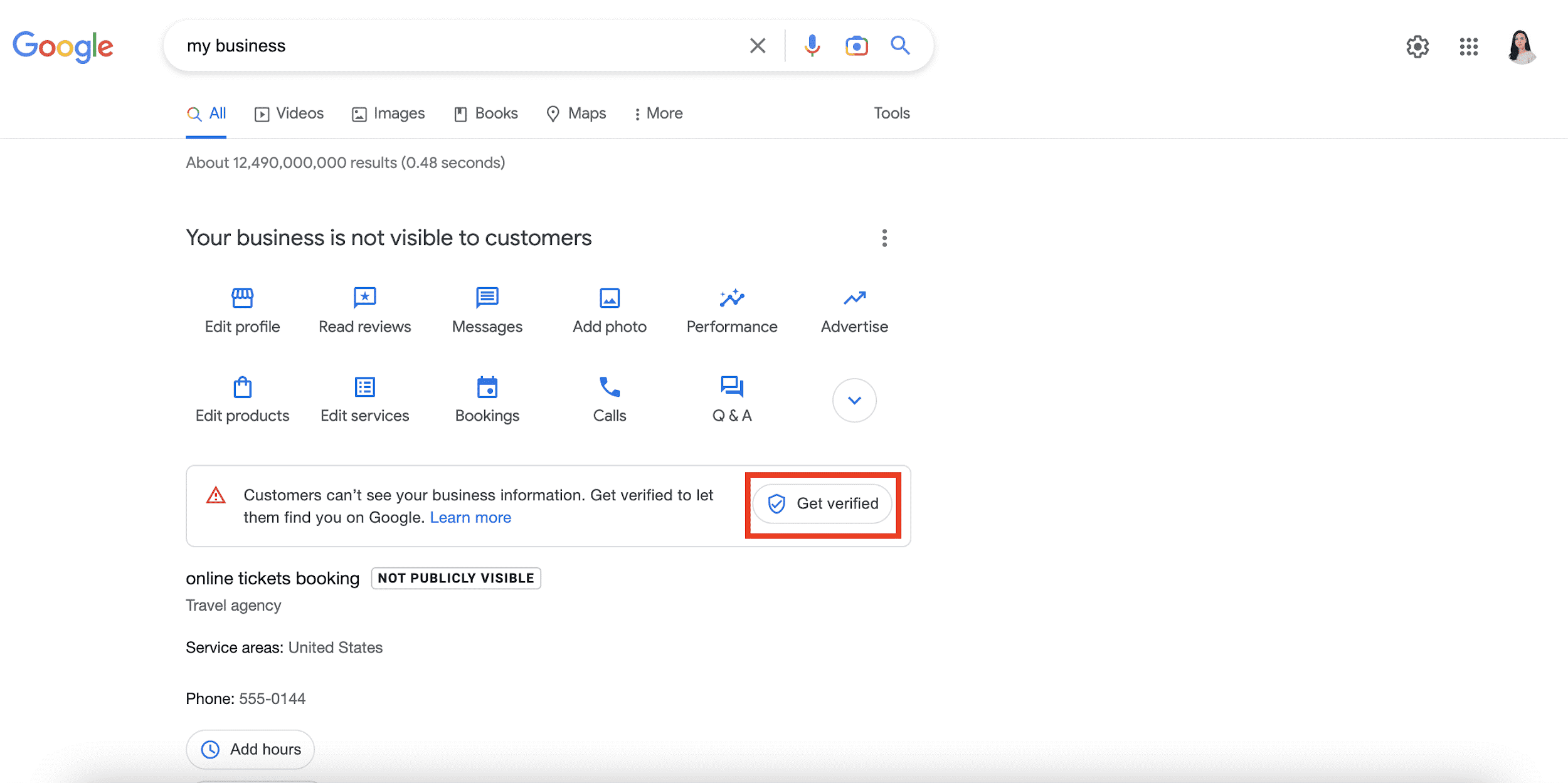Click the United States service area

(x=336, y=648)
